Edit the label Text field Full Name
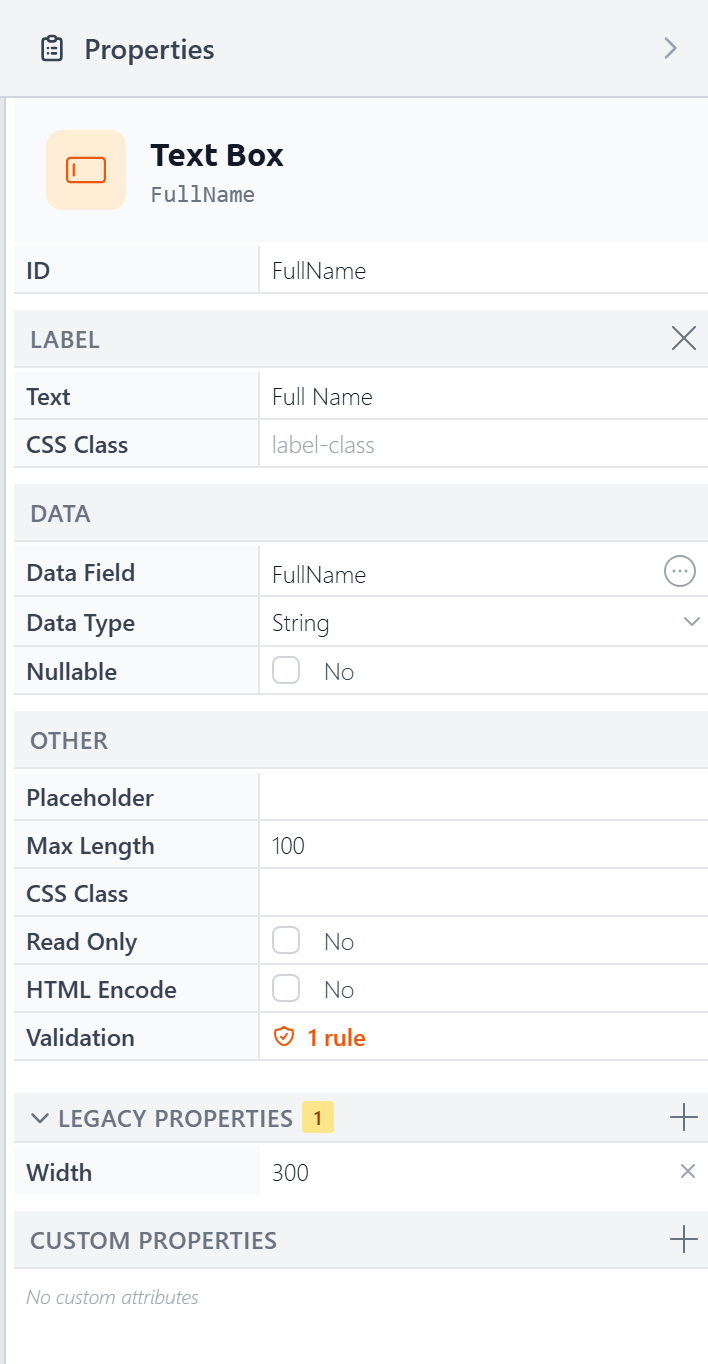Screen dimensions: 708x1364 484,396
